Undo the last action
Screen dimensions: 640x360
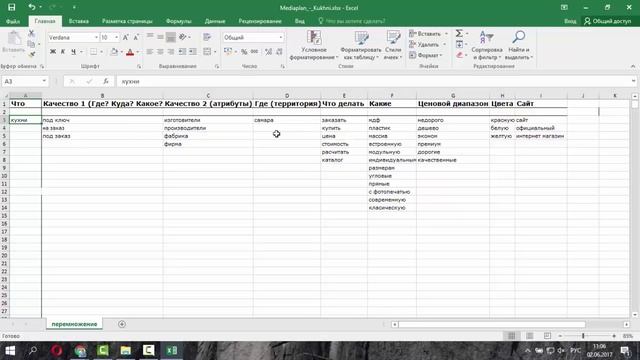[31, 7]
